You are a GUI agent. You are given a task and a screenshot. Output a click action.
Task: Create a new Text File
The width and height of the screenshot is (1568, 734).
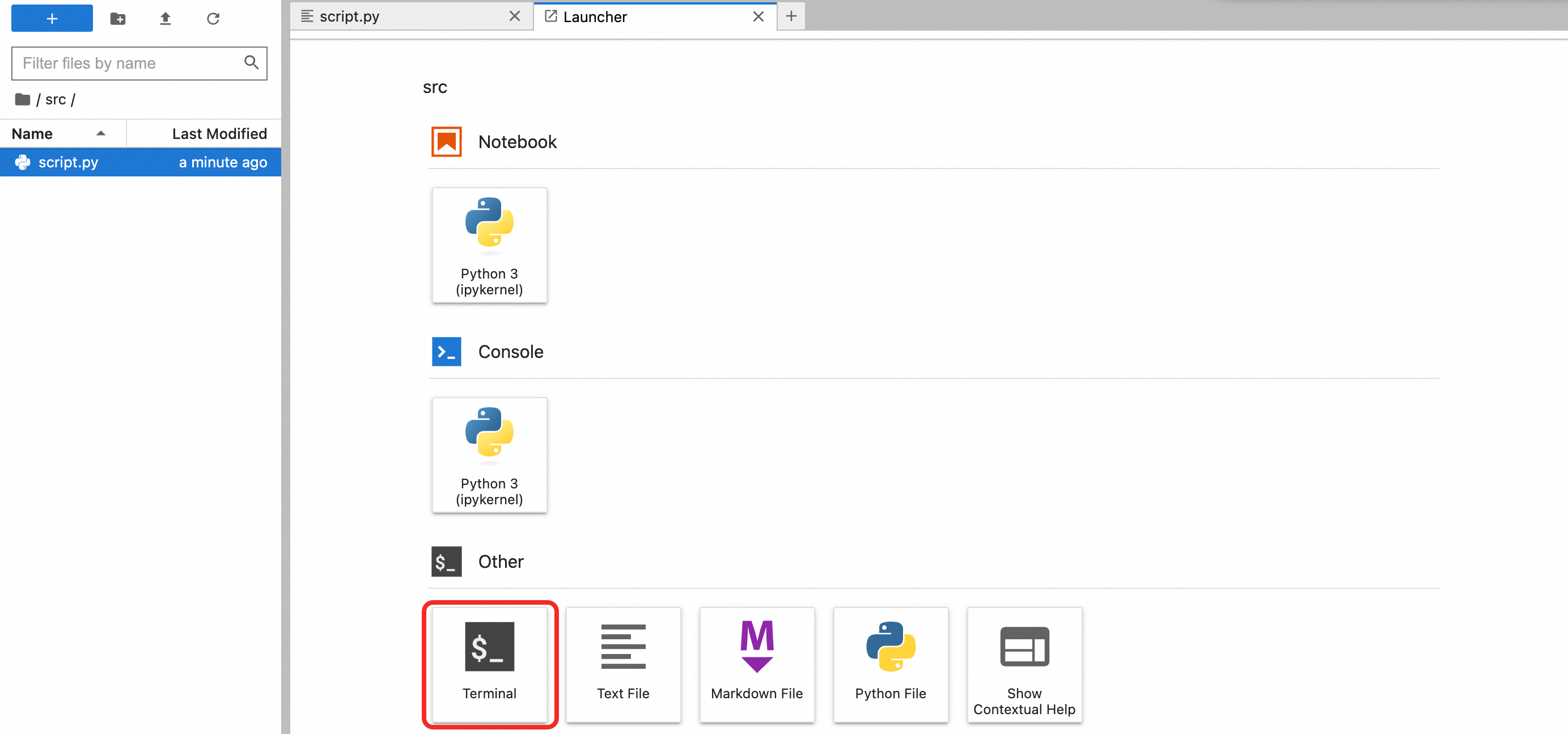coord(624,665)
